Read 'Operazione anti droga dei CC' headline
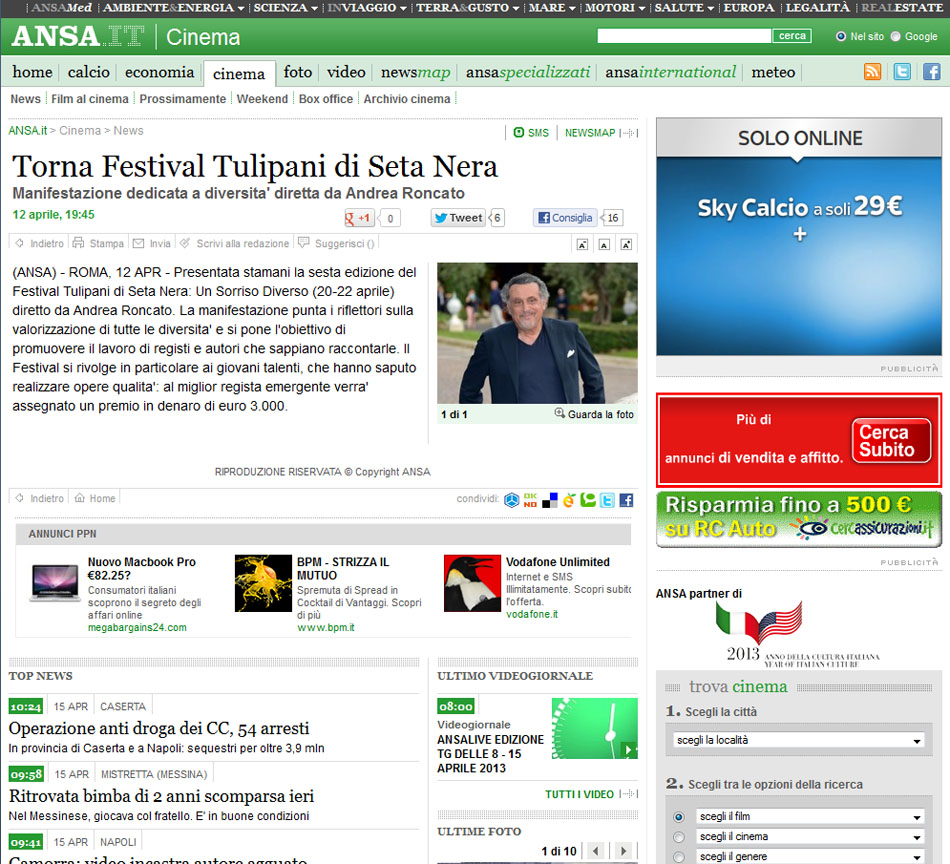This screenshot has height=864, width=950. pyautogui.click(x=159, y=728)
